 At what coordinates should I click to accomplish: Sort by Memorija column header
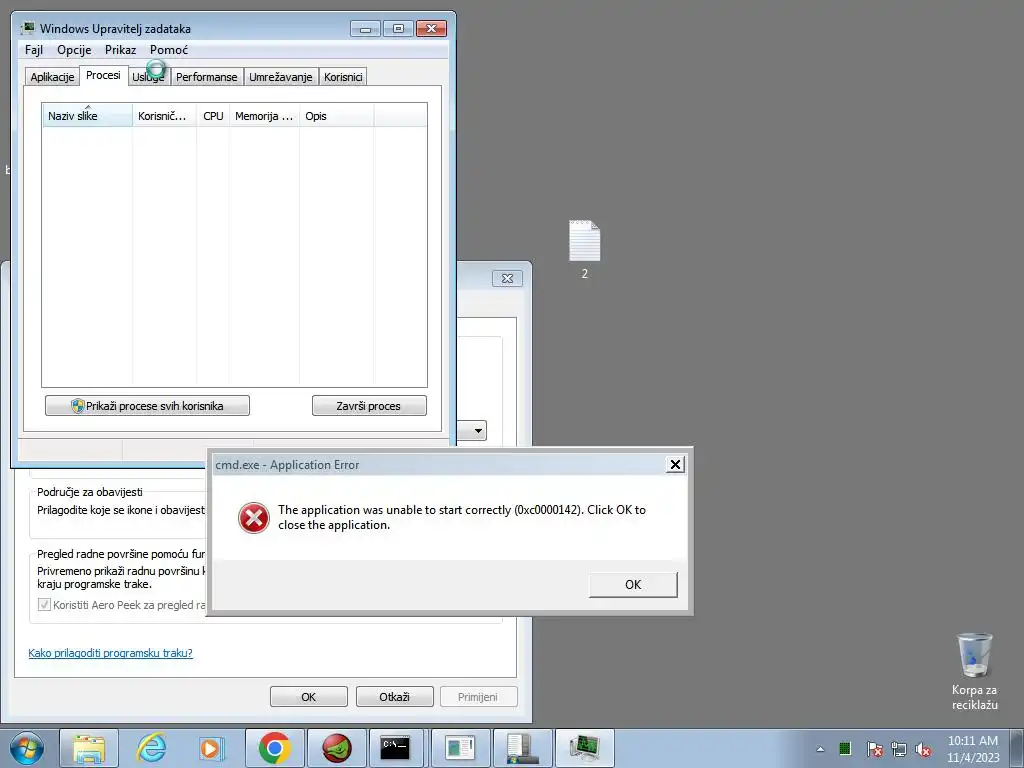(264, 116)
